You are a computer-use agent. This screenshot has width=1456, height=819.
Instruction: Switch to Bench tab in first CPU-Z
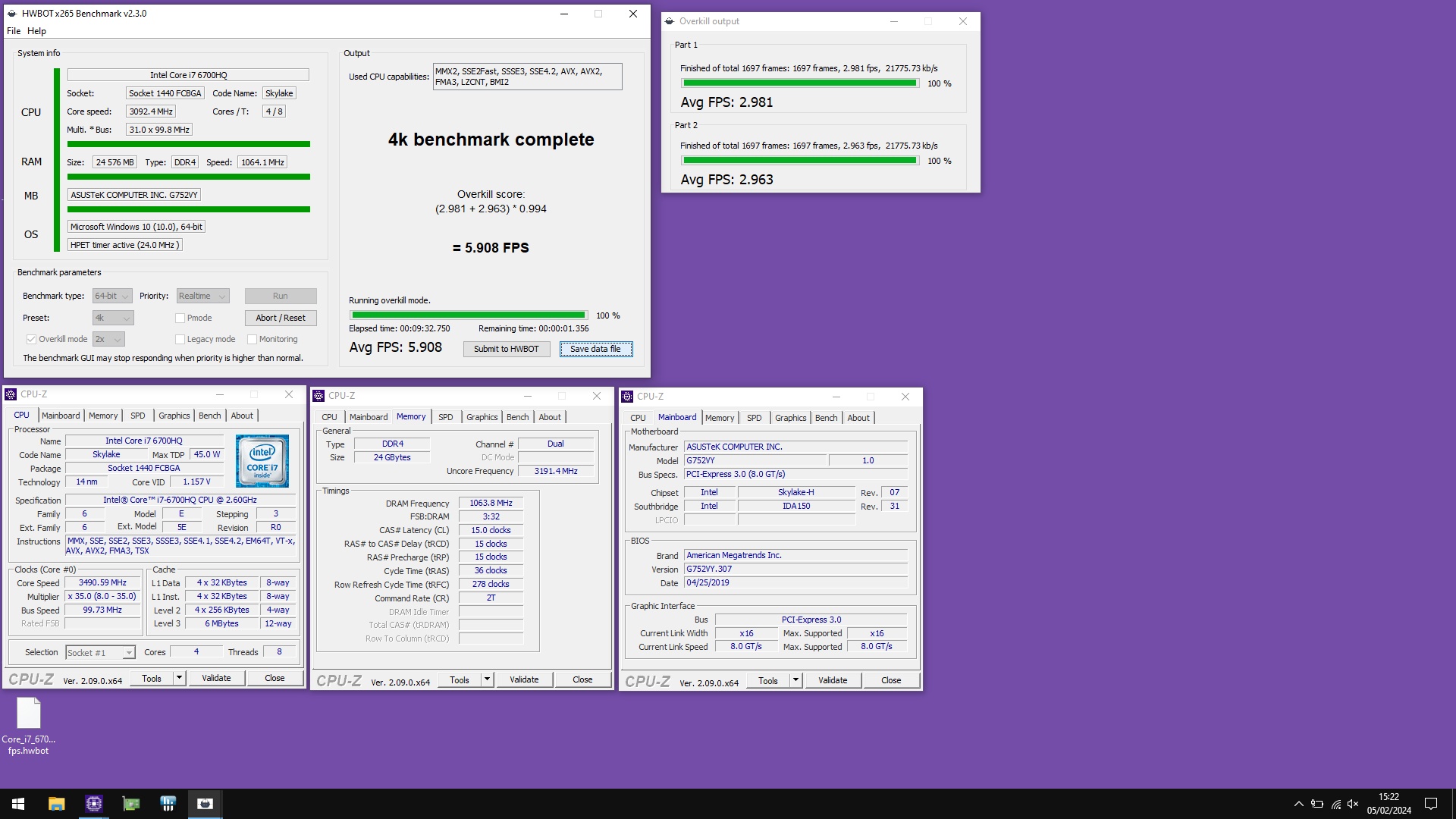coord(210,416)
